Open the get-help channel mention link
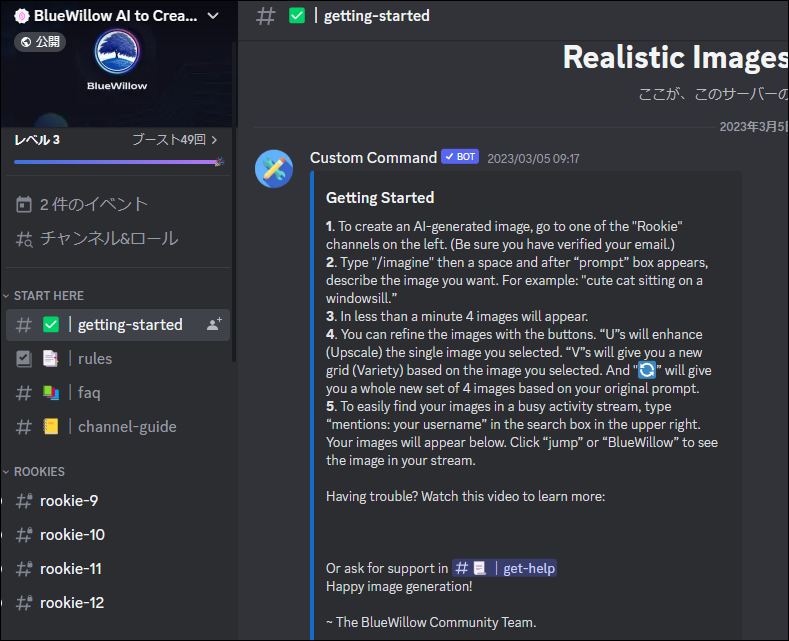This screenshot has width=789, height=641. (505, 569)
